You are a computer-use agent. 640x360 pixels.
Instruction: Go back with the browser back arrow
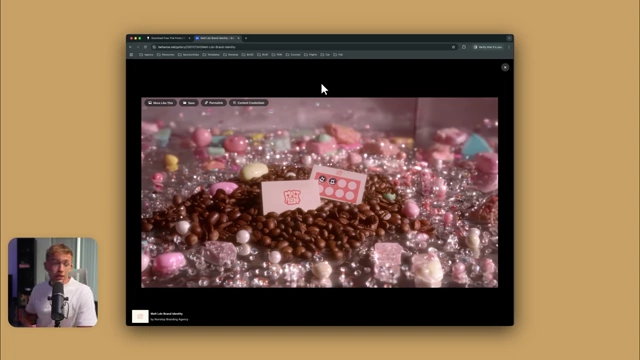click(x=131, y=47)
